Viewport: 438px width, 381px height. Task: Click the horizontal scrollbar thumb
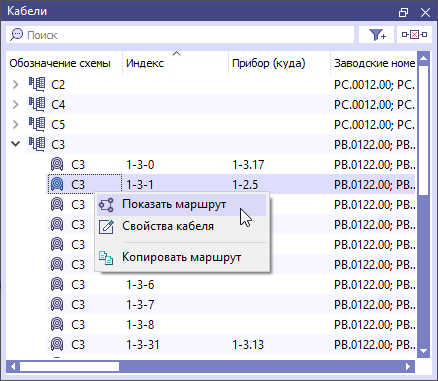click(x=69, y=367)
